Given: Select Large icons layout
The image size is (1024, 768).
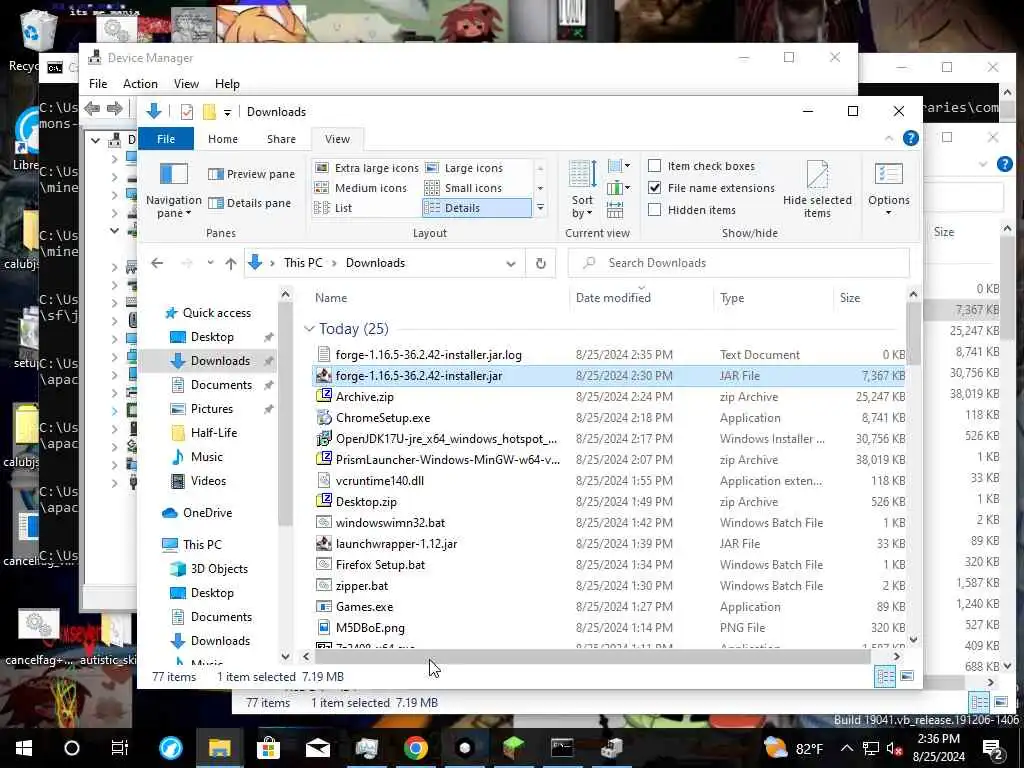Looking at the screenshot, I should point(464,168).
